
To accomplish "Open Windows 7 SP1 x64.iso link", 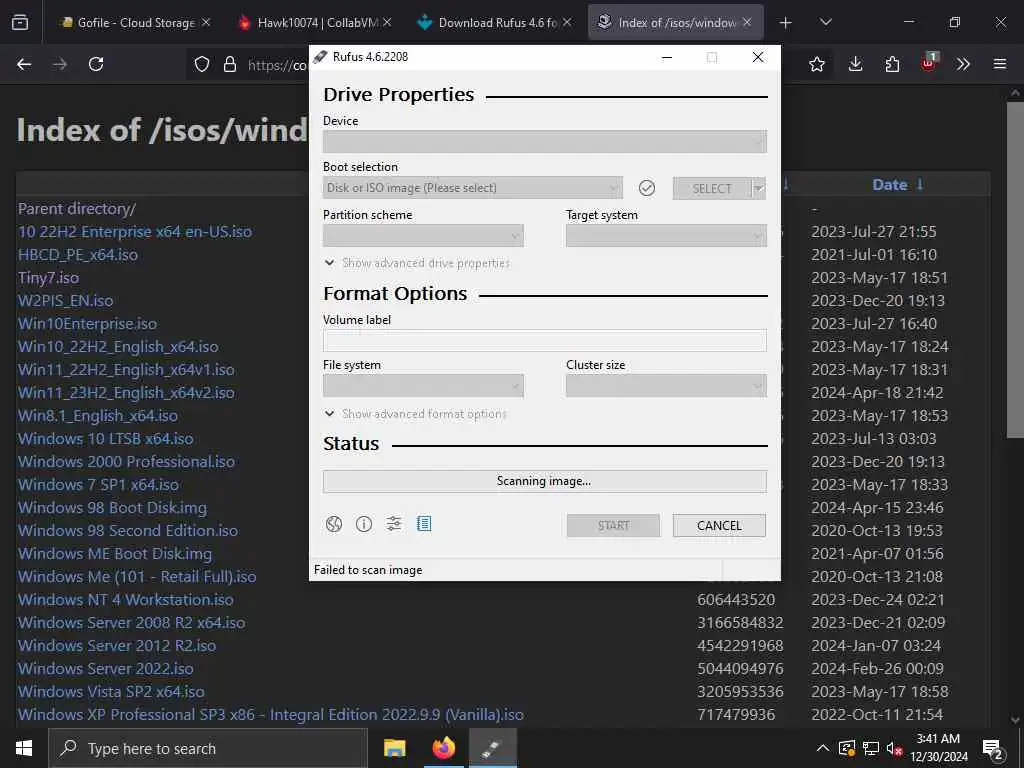I will click(x=98, y=485).
